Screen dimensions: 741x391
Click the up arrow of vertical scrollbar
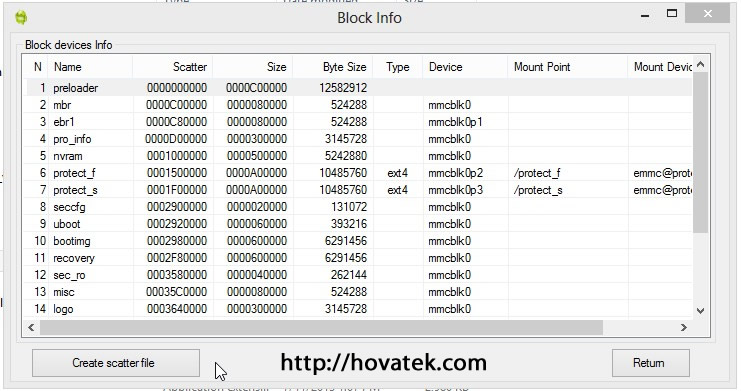pos(700,64)
